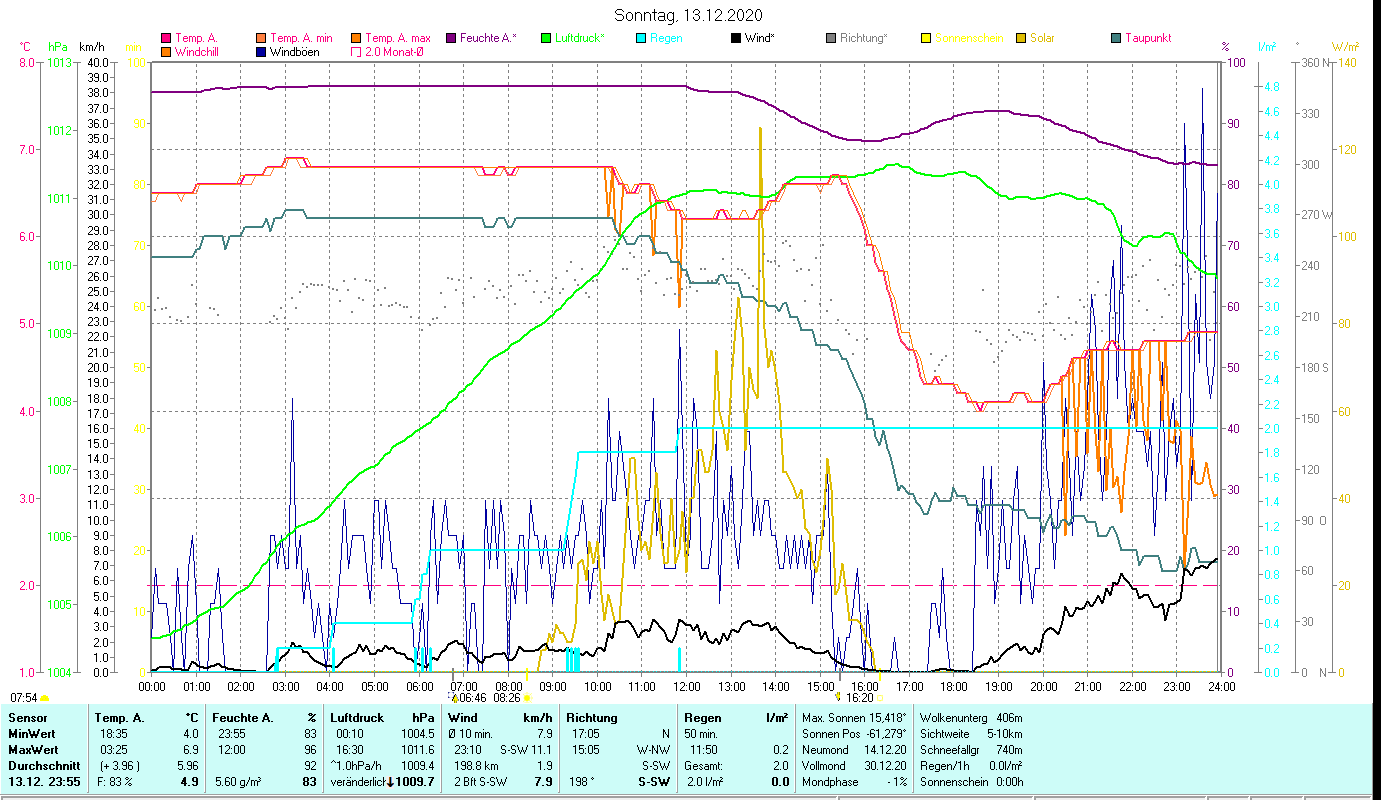Click the black Wind legend marker
The height and width of the screenshot is (800, 1381).
[x=736, y=38]
